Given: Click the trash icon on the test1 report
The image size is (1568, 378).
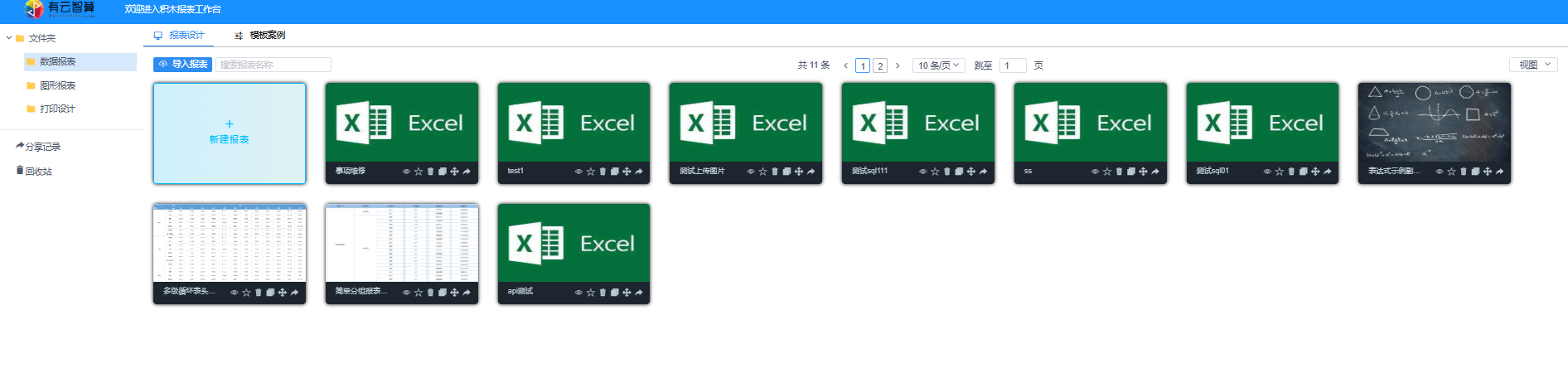Looking at the screenshot, I should [x=603, y=172].
